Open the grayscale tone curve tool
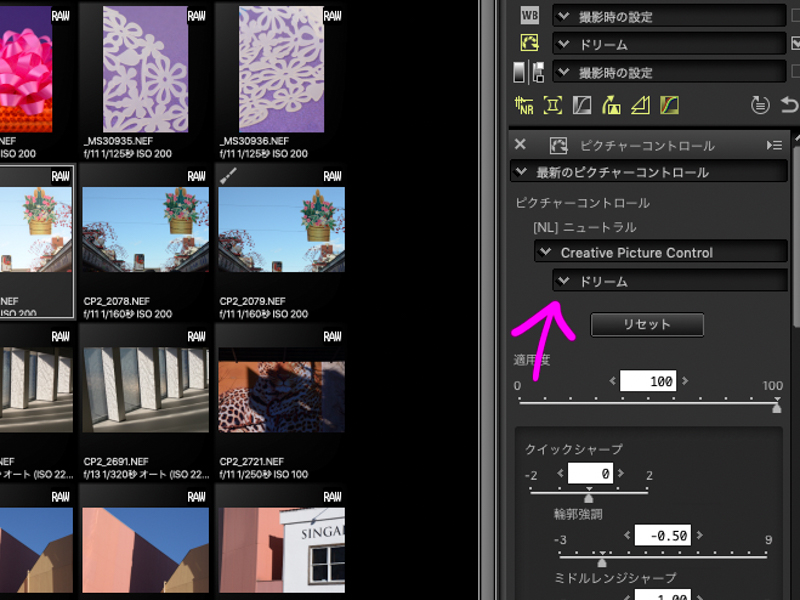Viewport: 800px width, 600px height. coord(582,106)
